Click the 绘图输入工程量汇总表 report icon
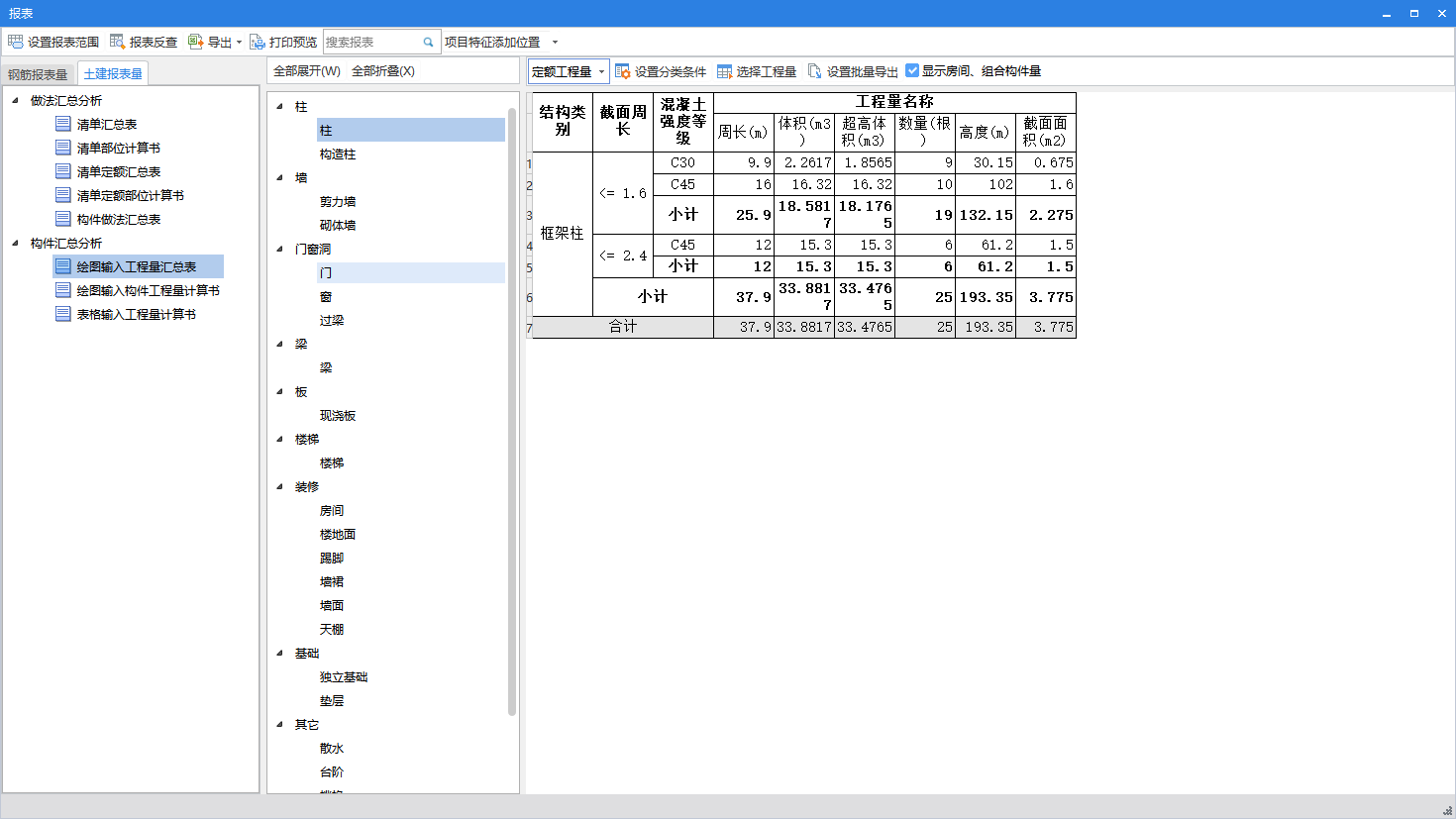Viewport: 1456px width, 819px height. tap(63, 266)
